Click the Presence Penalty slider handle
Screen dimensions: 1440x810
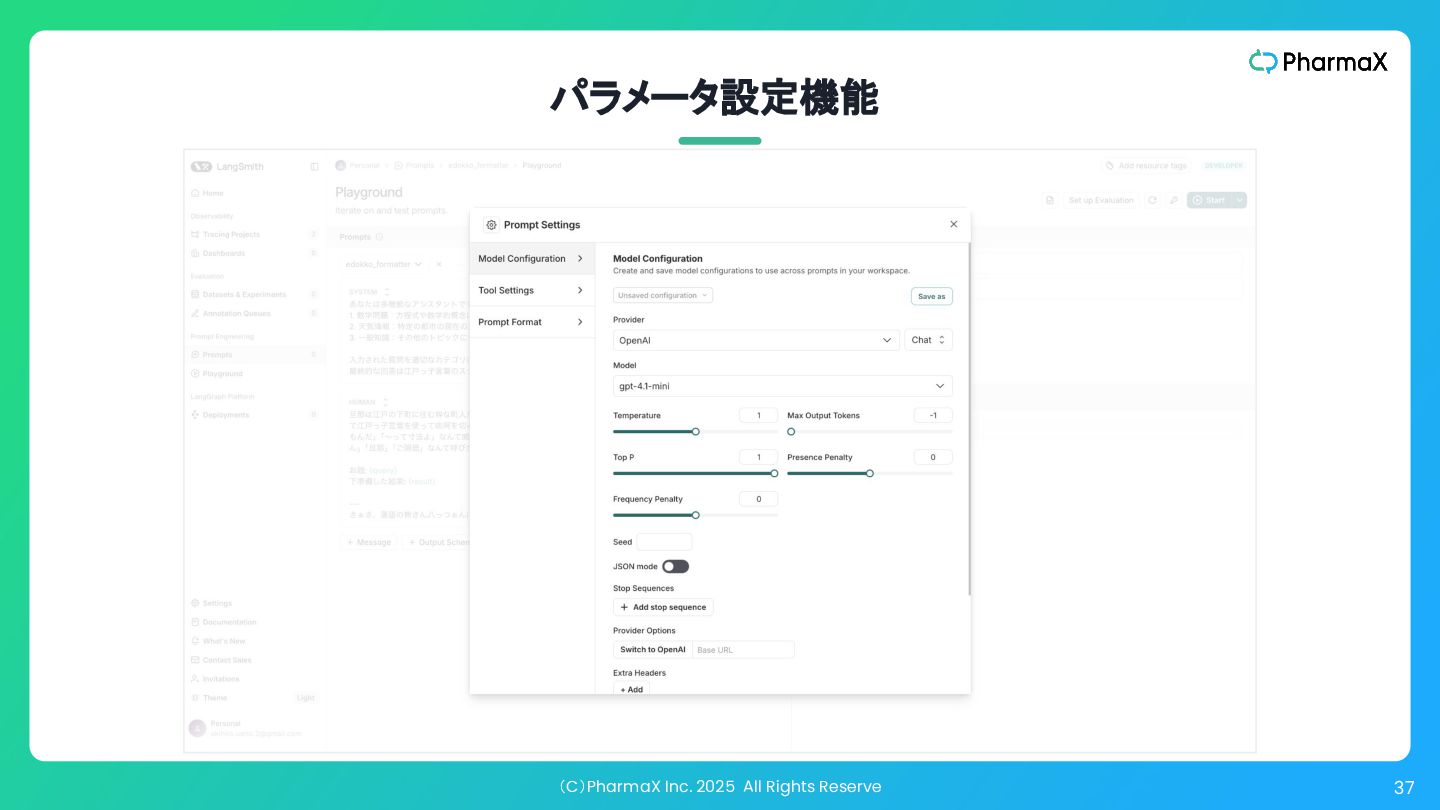(870, 474)
